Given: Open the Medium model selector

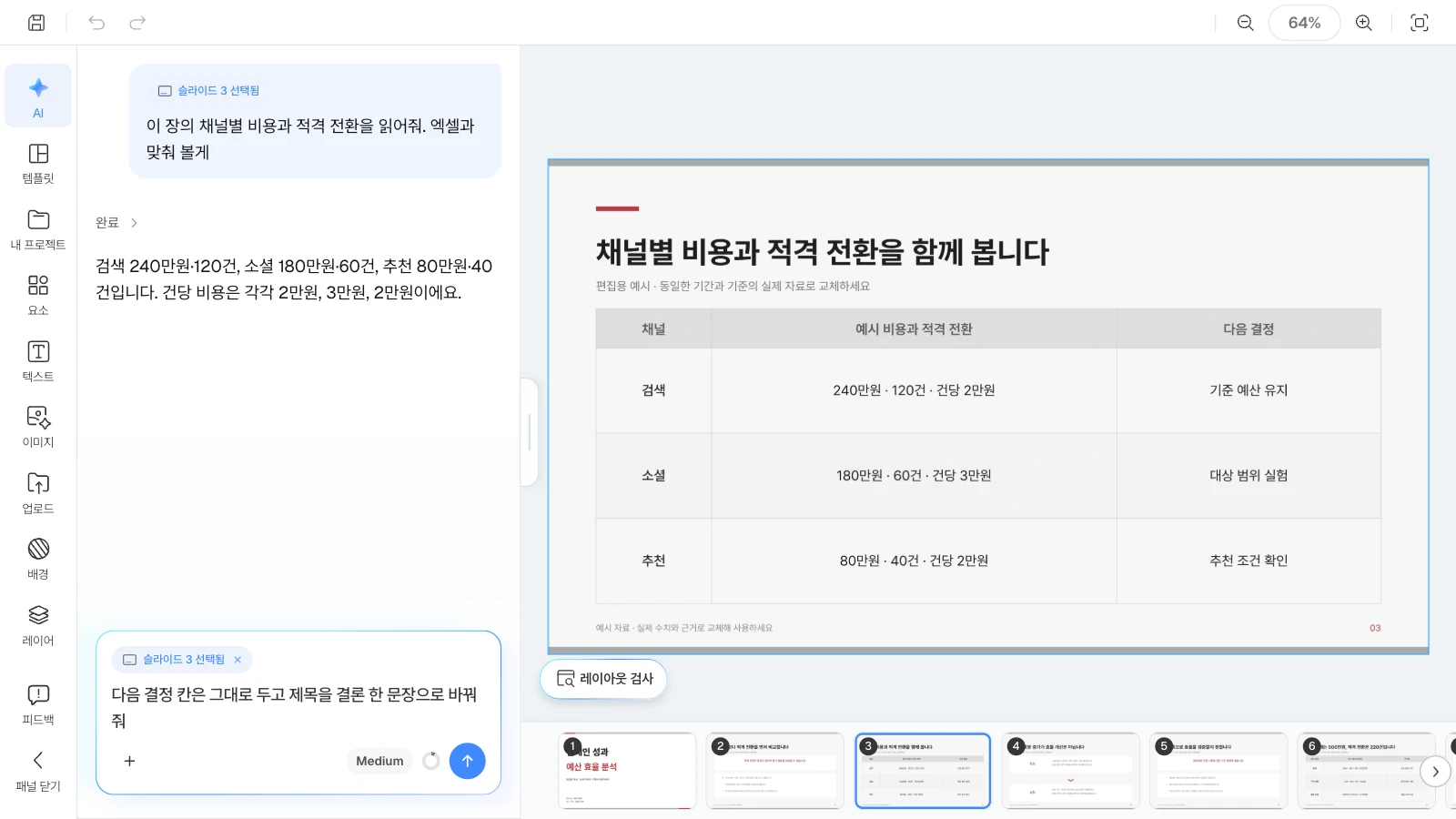Looking at the screenshot, I should pyautogui.click(x=379, y=761).
